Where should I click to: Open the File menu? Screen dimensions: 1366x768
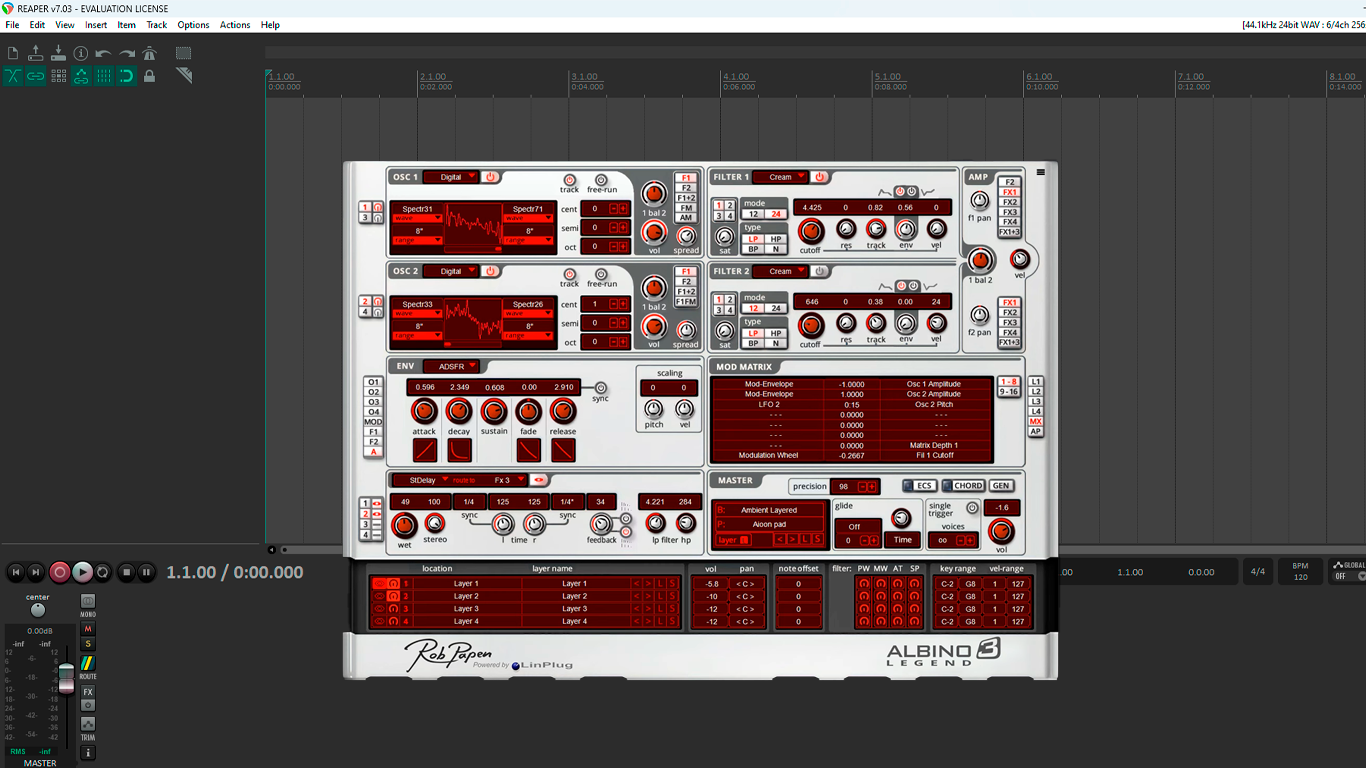point(12,25)
